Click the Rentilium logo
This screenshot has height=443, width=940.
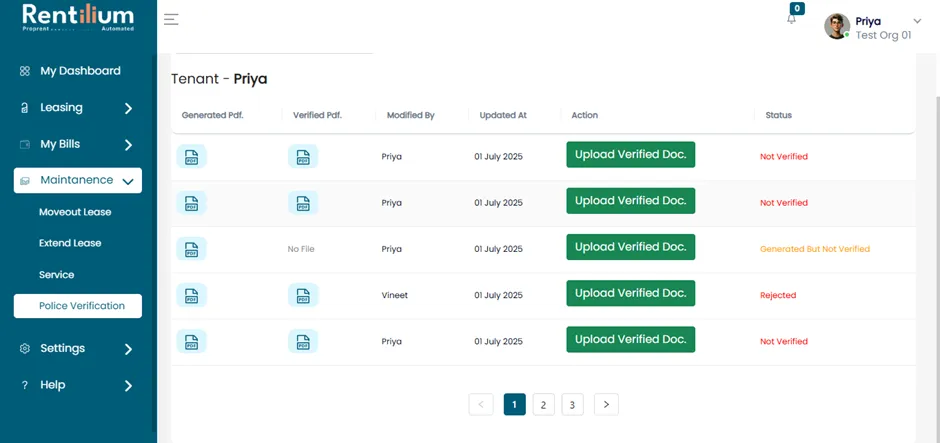[78, 17]
